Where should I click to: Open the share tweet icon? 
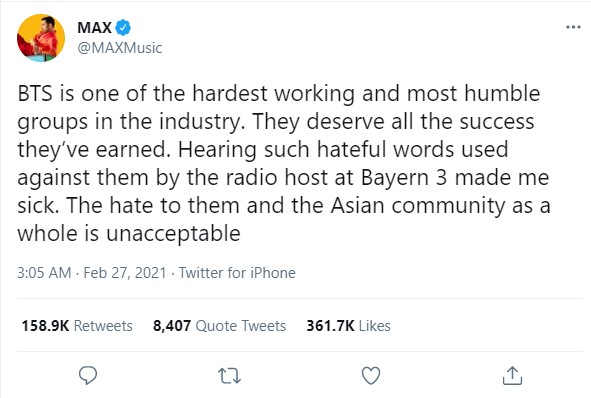pos(513,375)
